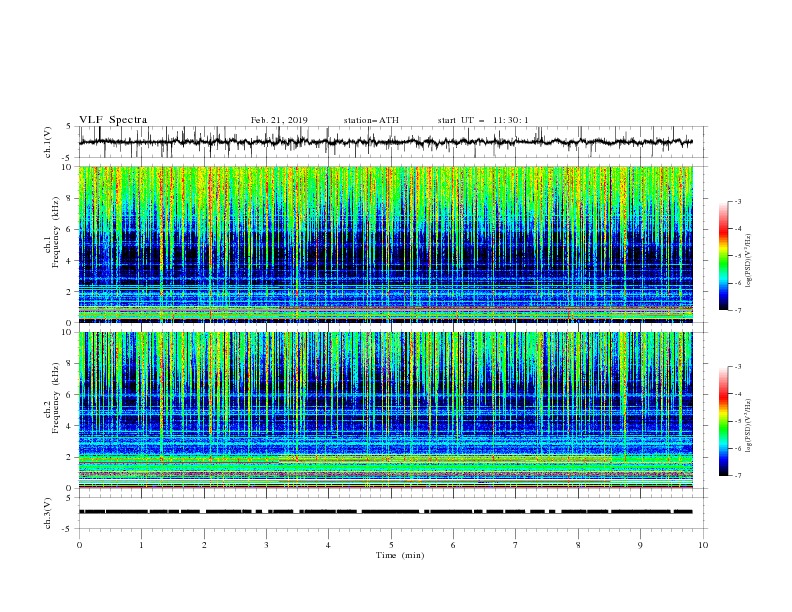Image resolution: width=792 pixels, height=612 pixels.
Task: Click the "VLF Spectra" title text
Action: (113, 120)
